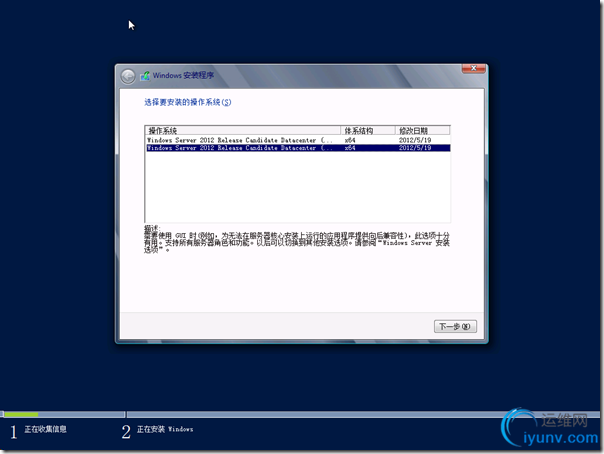The height and width of the screenshot is (454, 604).
Task: Click the 体系结构 column header
Action: (x=368, y=131)
